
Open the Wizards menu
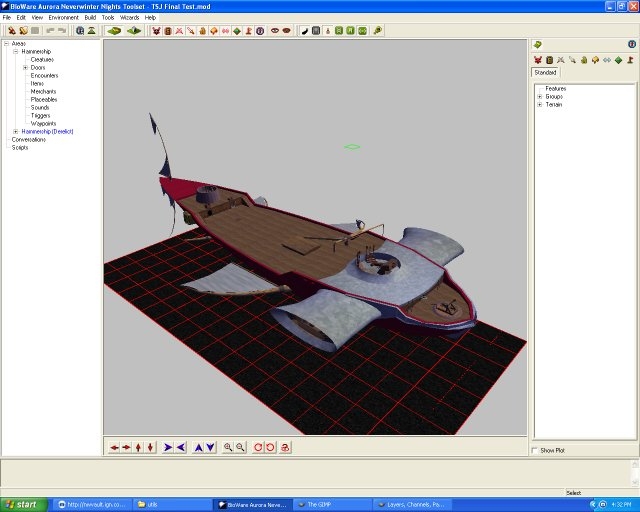pos(130,17)
